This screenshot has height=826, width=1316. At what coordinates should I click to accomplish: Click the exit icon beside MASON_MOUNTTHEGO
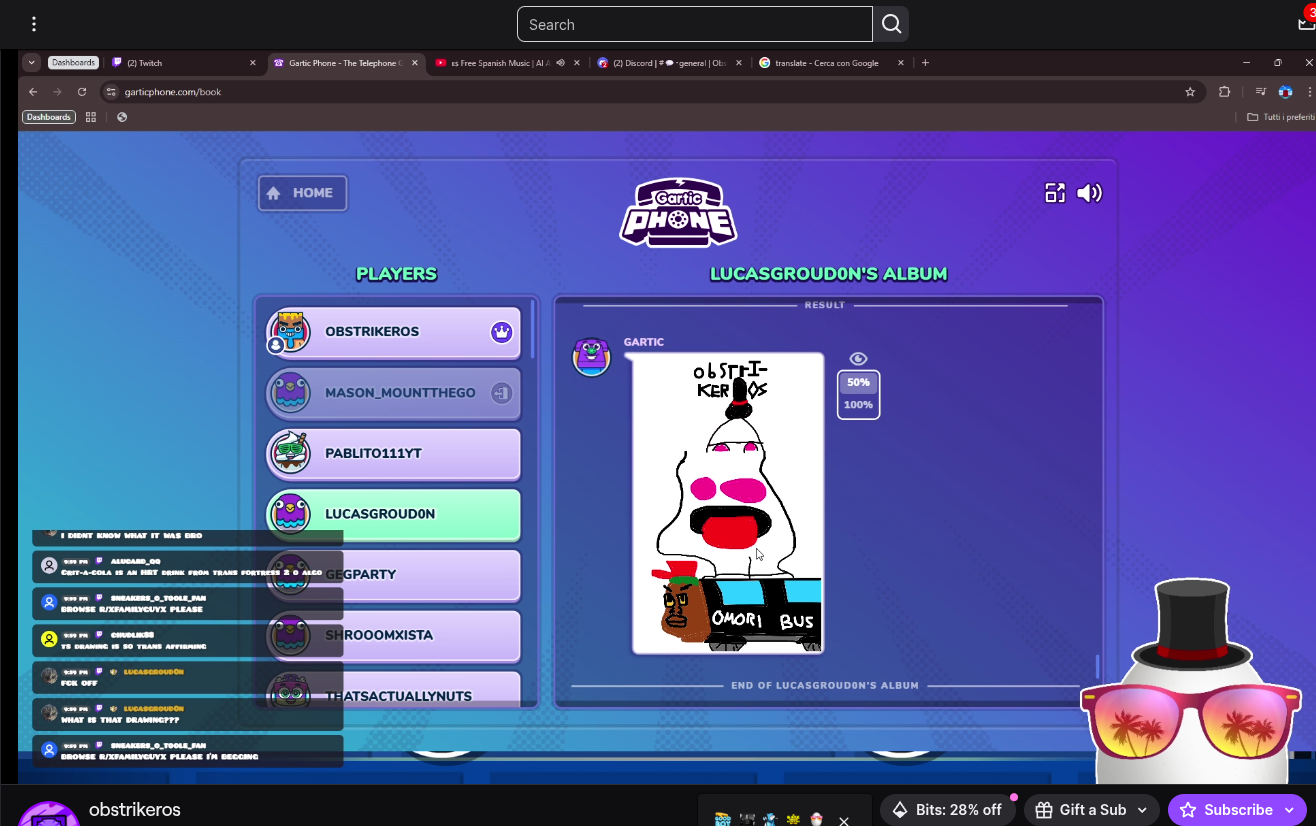(x=501, y=393)
